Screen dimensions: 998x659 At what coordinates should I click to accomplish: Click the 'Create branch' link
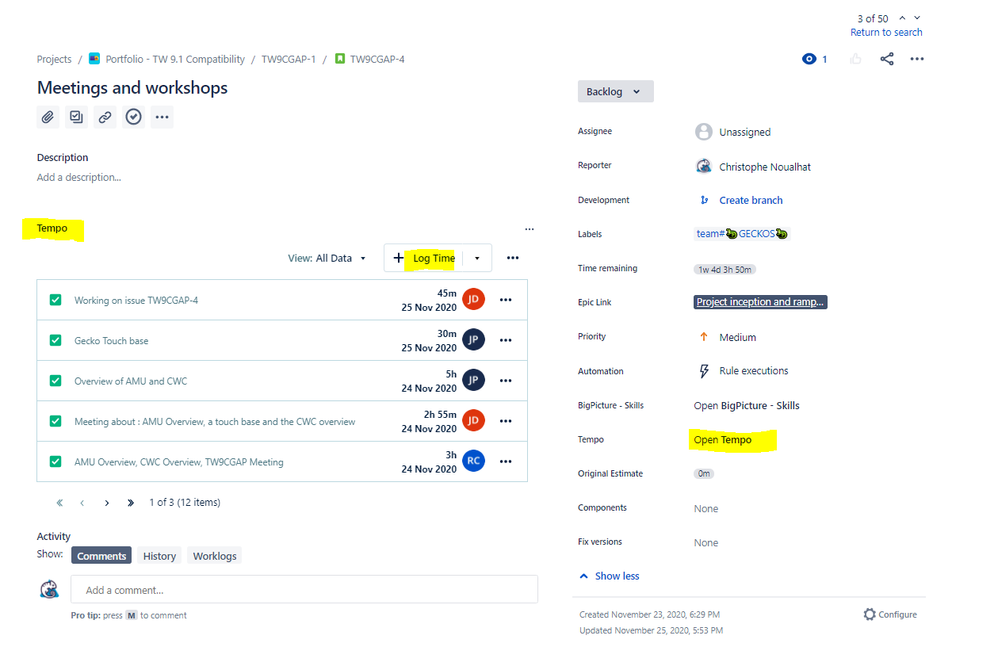(x=751, y=201)
